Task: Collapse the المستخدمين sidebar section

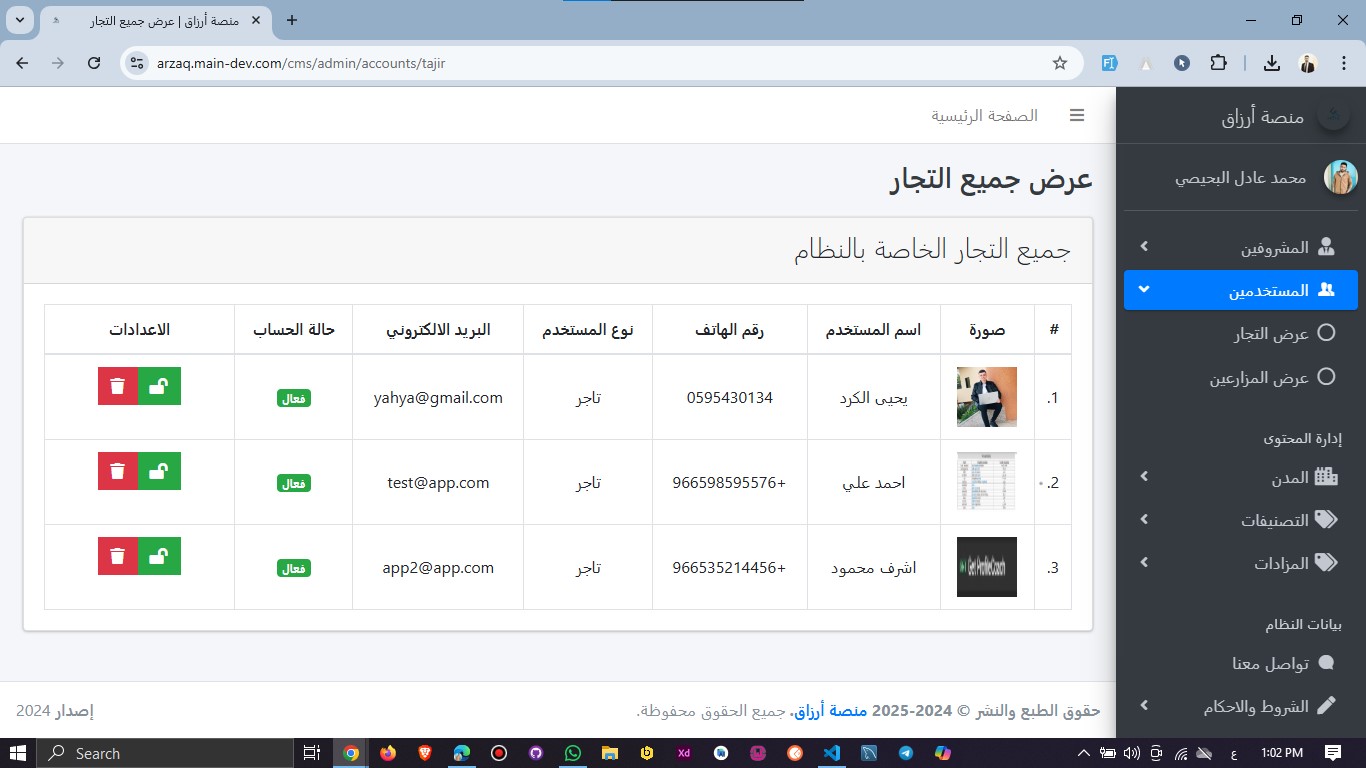Action: coord(1240,291)
